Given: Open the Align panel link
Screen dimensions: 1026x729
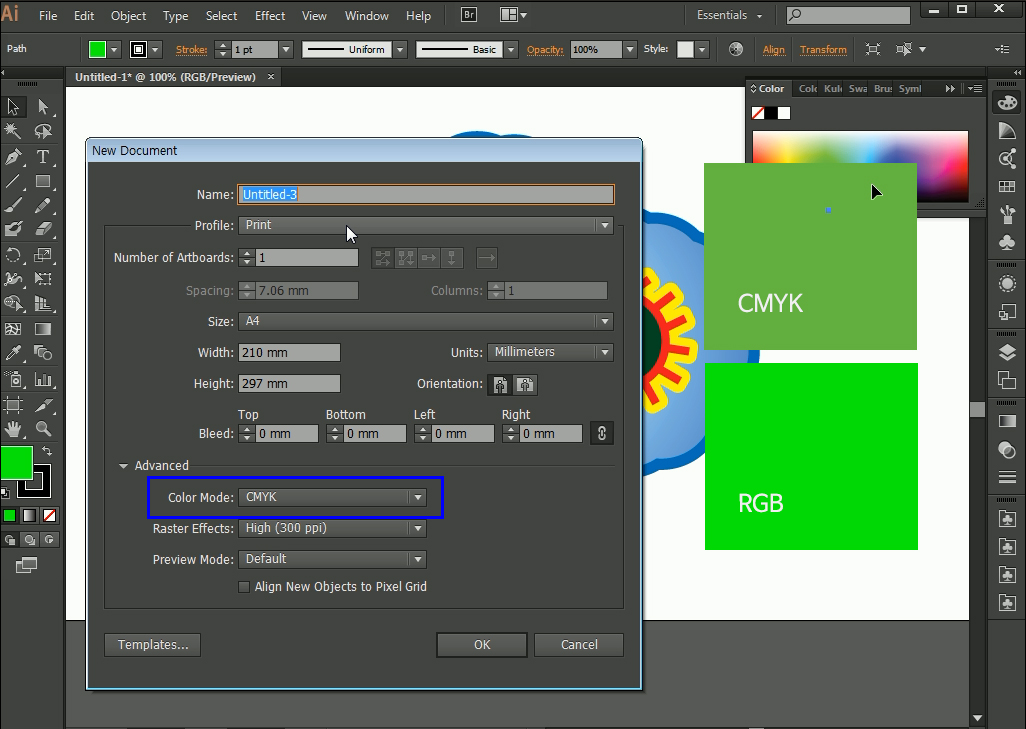Looking at the screenshot, I should (773, 50).
